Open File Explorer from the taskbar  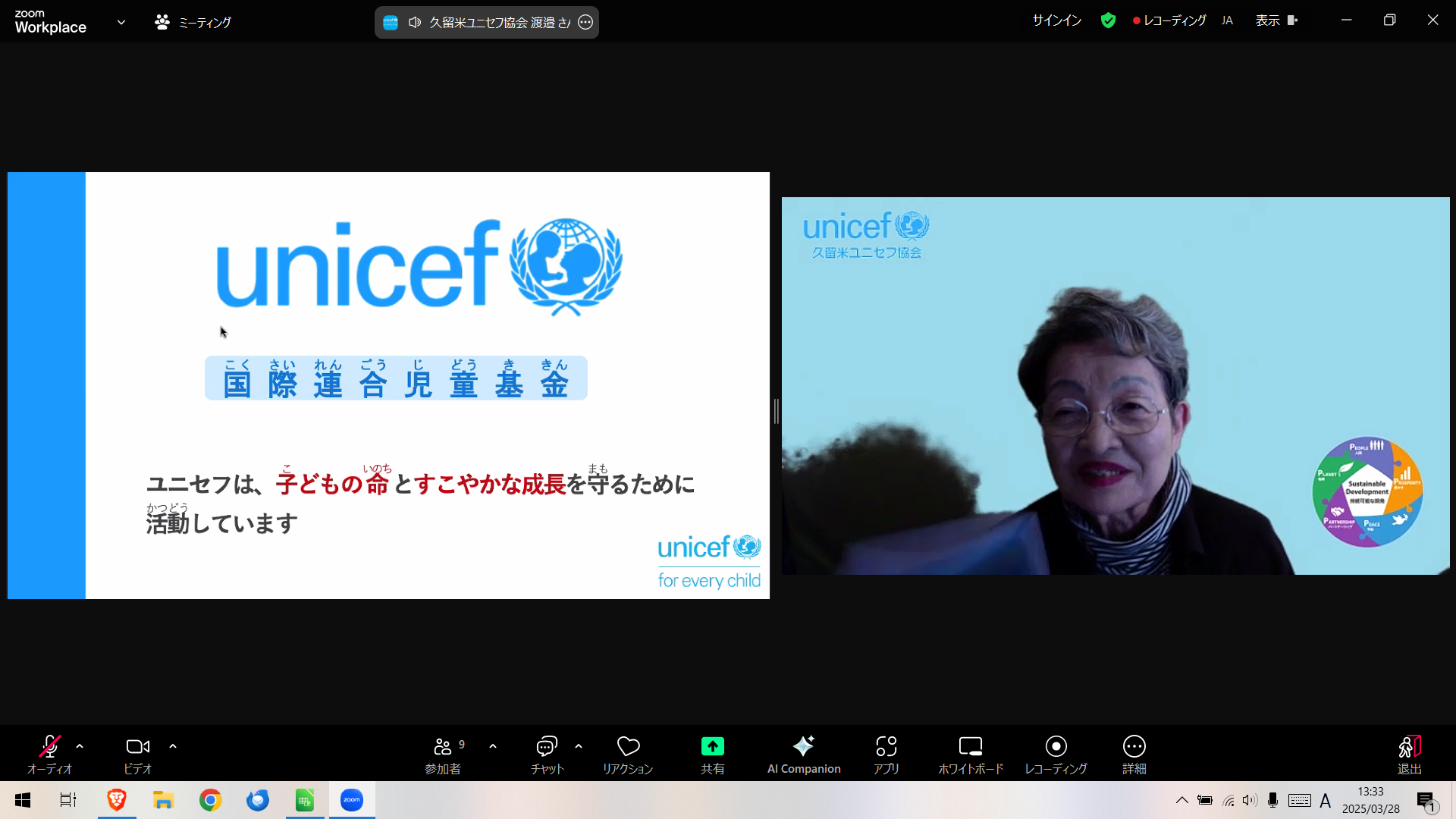pyautogui.click(x=164, y=800)
